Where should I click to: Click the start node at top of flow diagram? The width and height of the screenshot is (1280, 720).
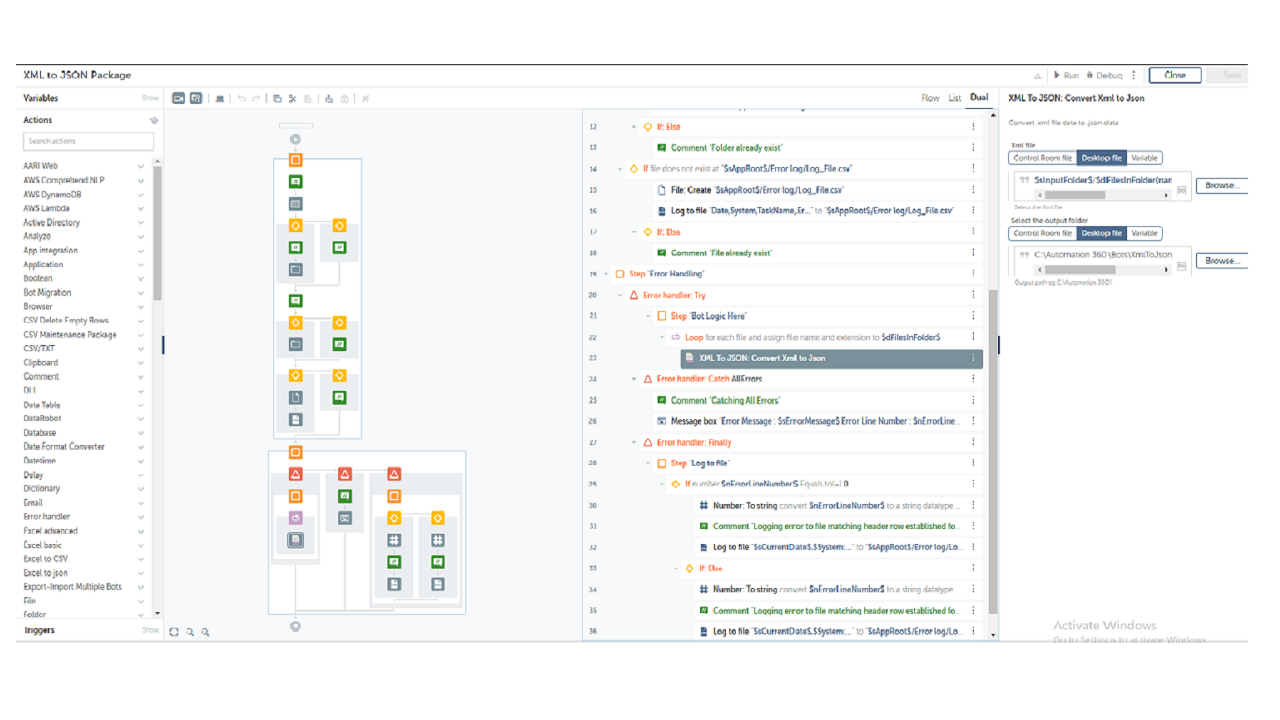coord(295,140)
